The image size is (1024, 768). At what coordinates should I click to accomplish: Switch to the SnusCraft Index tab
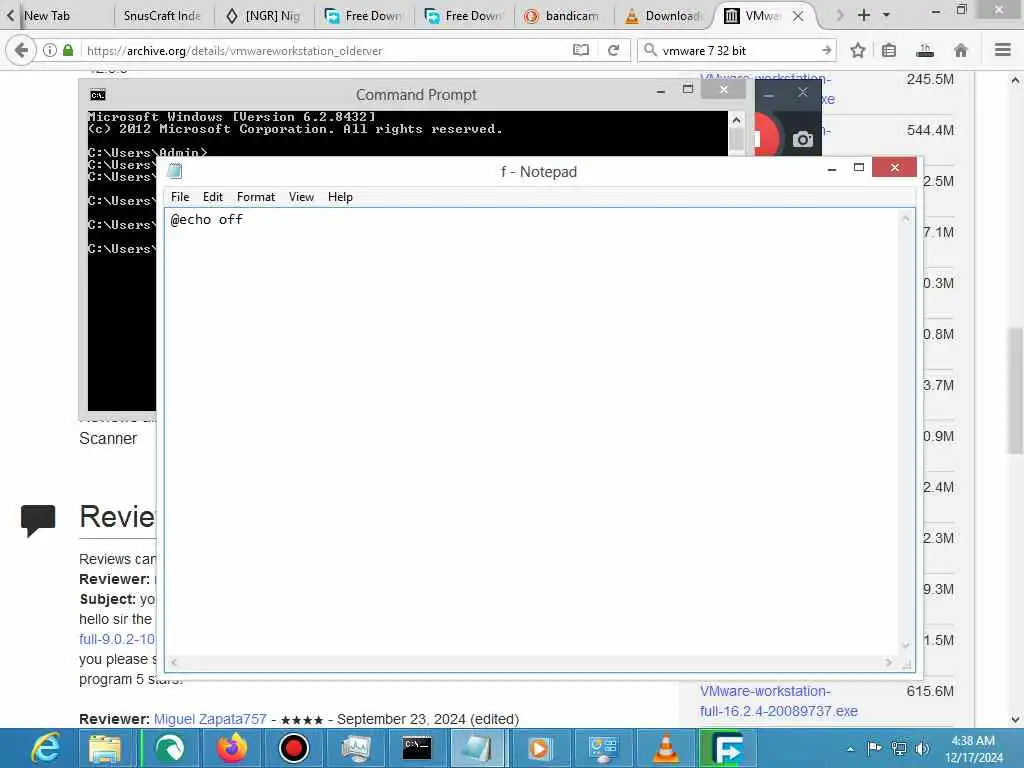click(x=163, y=16)
